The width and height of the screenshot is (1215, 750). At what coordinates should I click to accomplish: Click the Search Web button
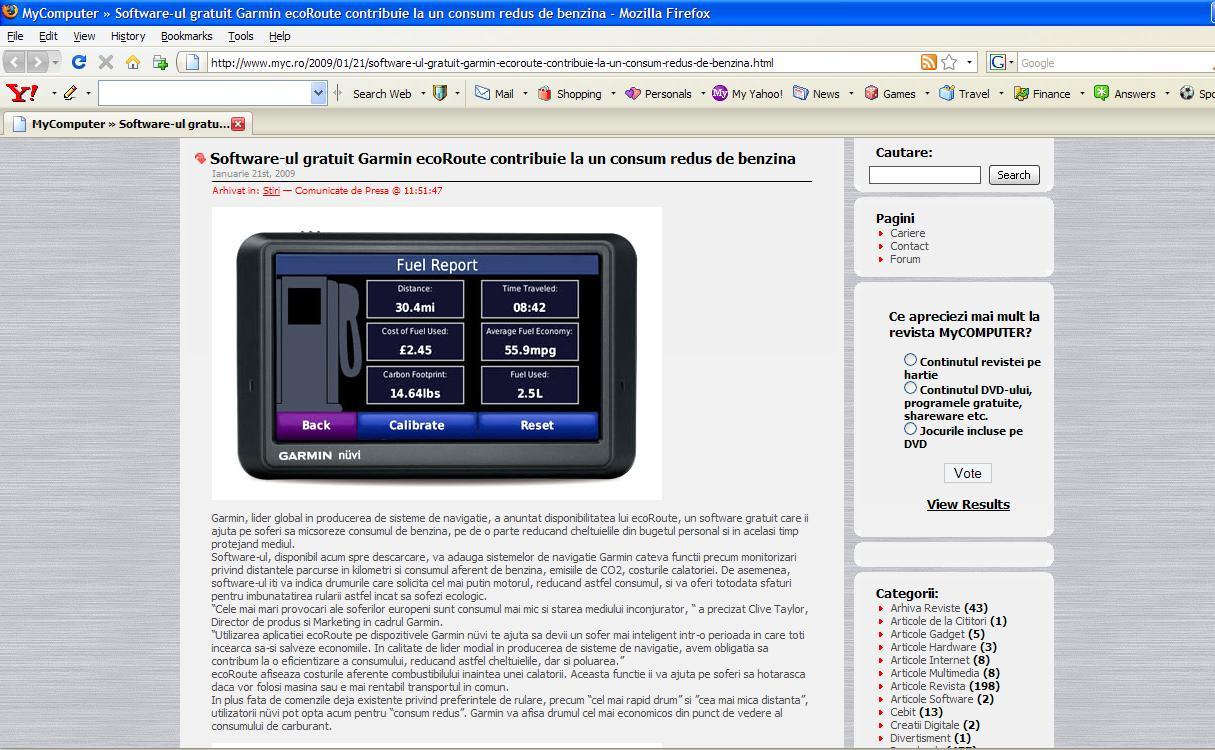point(381,93)
